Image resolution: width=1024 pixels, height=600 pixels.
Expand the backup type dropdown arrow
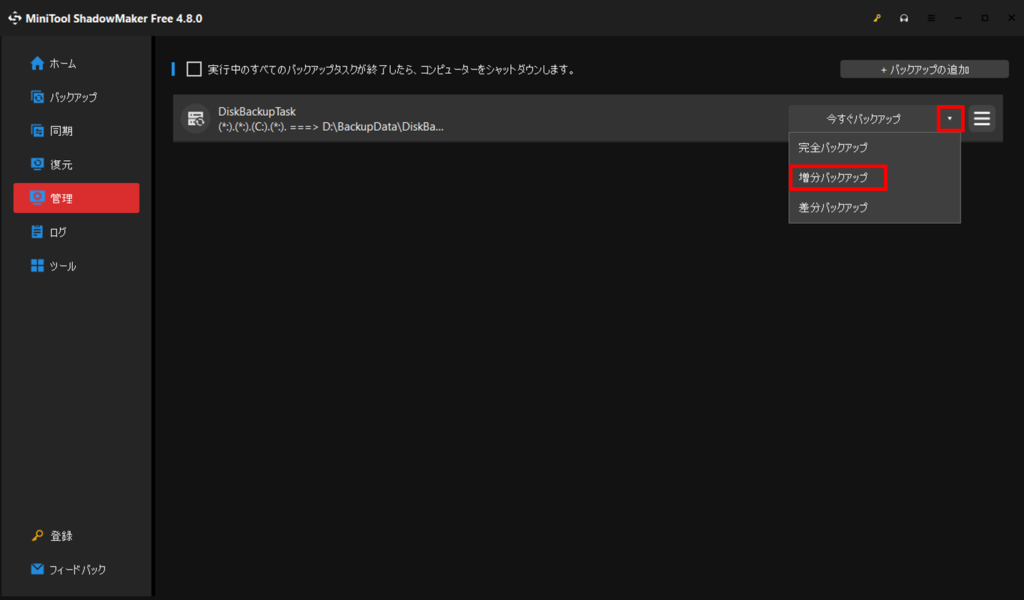coord(950,118)
